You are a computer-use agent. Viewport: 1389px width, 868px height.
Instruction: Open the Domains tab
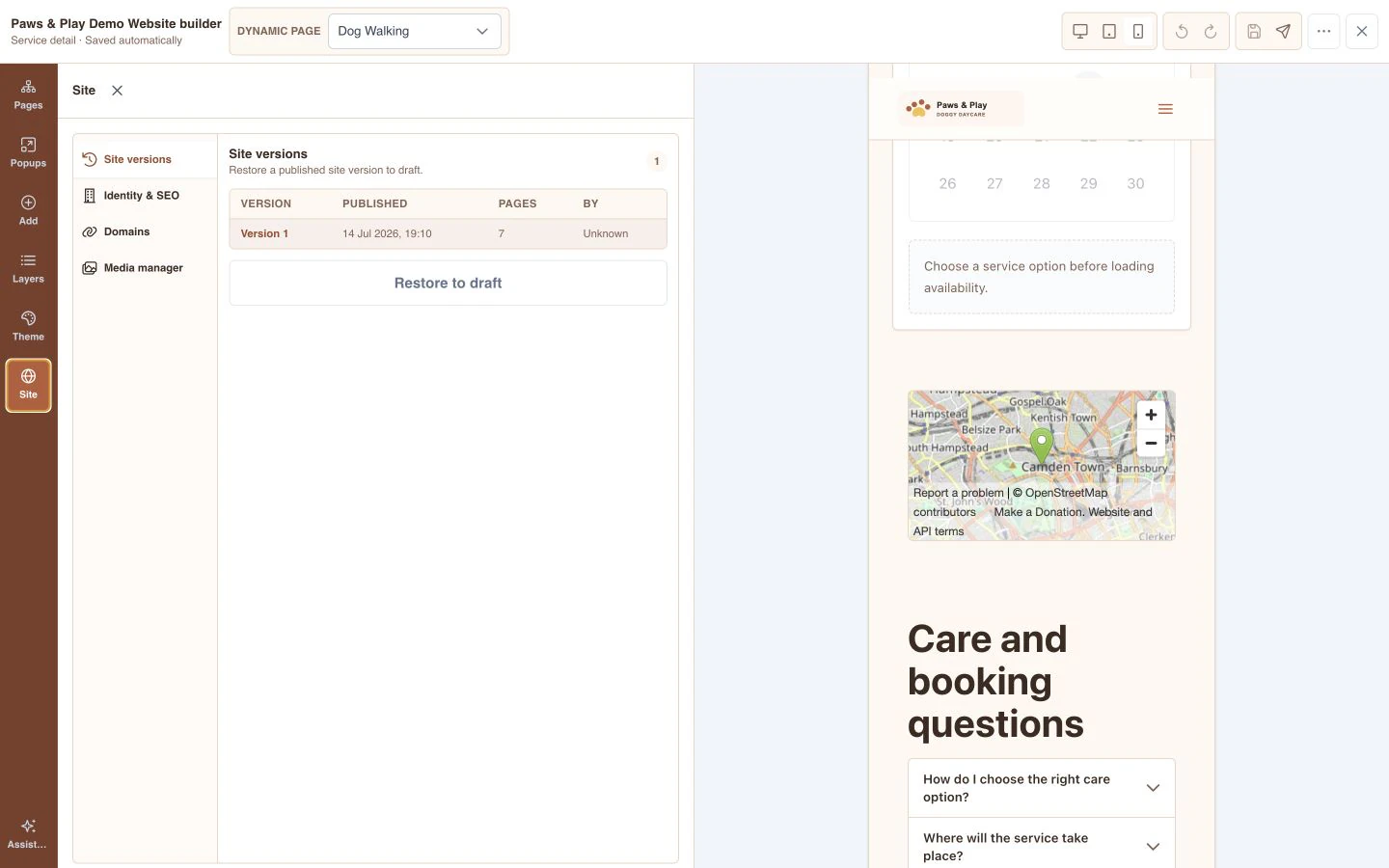145,231
